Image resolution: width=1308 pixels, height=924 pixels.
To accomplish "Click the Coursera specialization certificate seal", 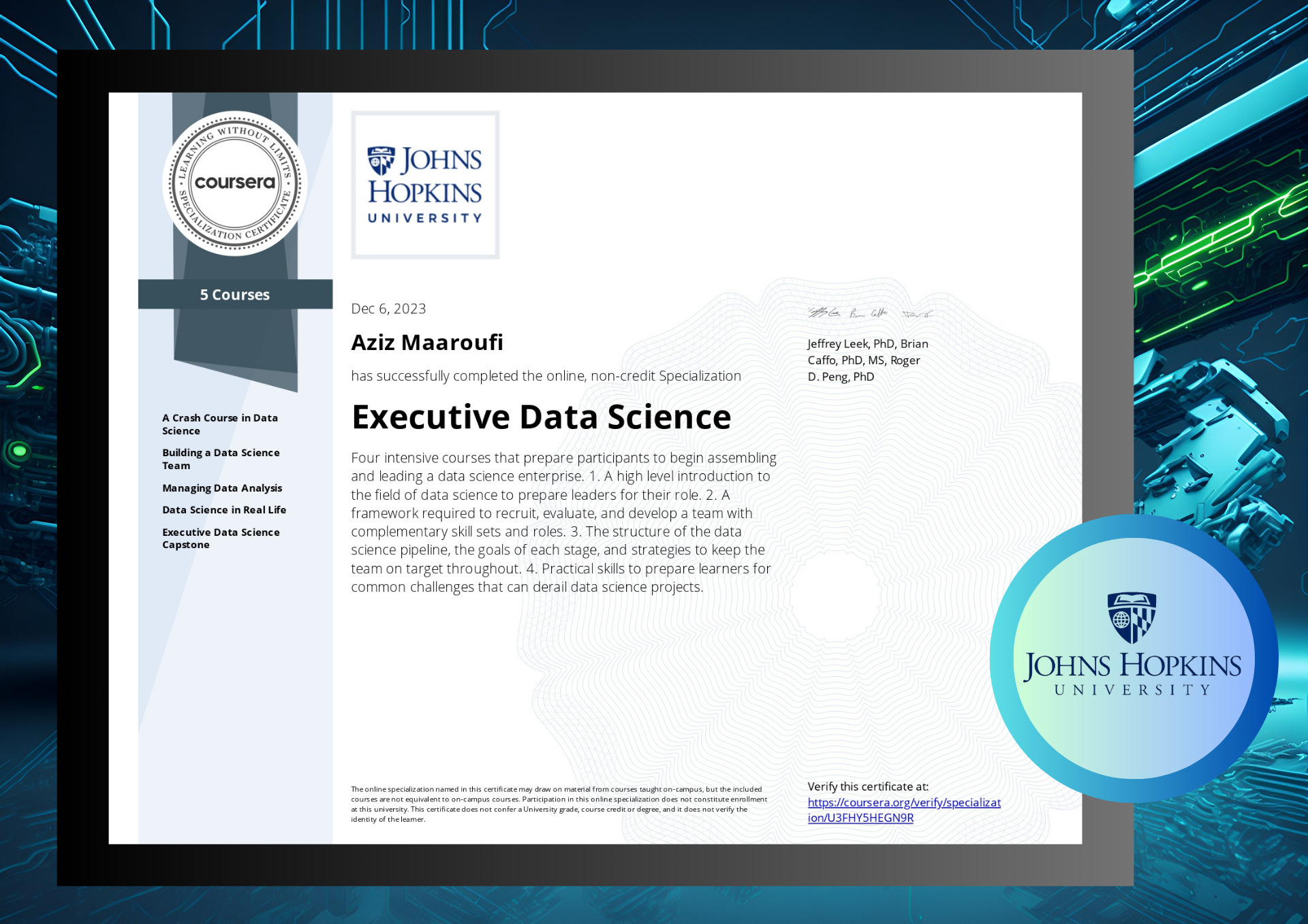I will tap(234, 183).
